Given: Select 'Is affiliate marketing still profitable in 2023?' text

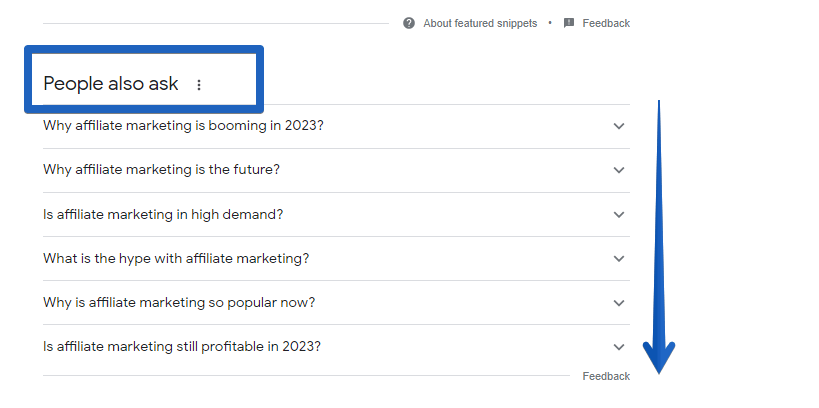Looking at the screenshot, I should (x=182, y=347).
